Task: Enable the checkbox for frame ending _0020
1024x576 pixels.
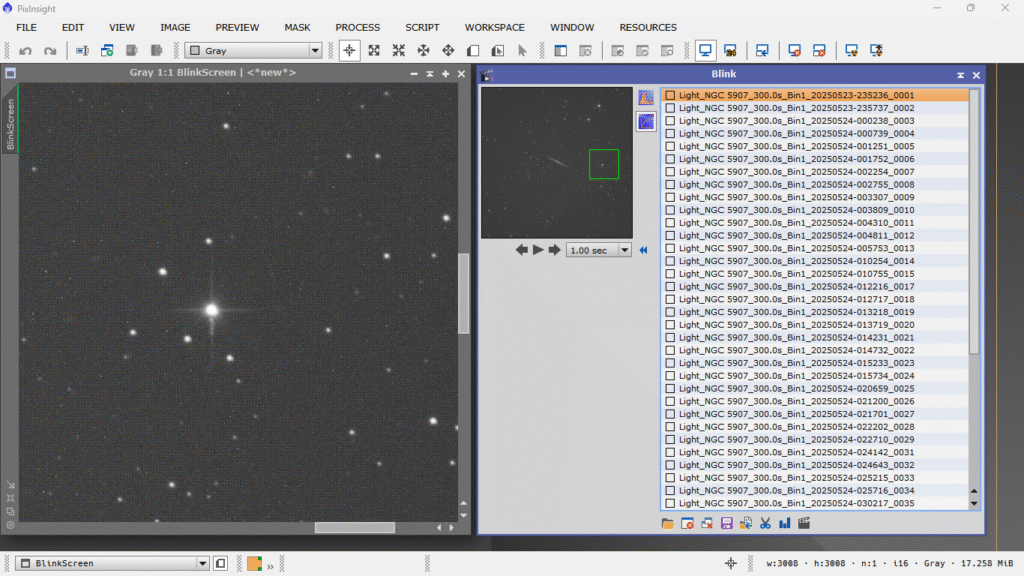Action: pos(670,325)
